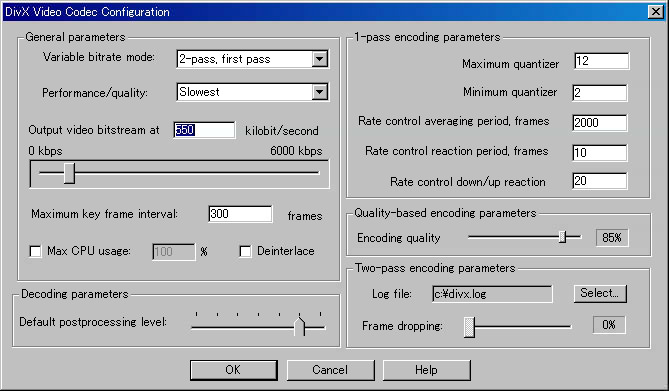Image resolution: width=669 pixels, height=391 pixels.
Task: Click the Cancel button
Action: click(x=330, y=370)
